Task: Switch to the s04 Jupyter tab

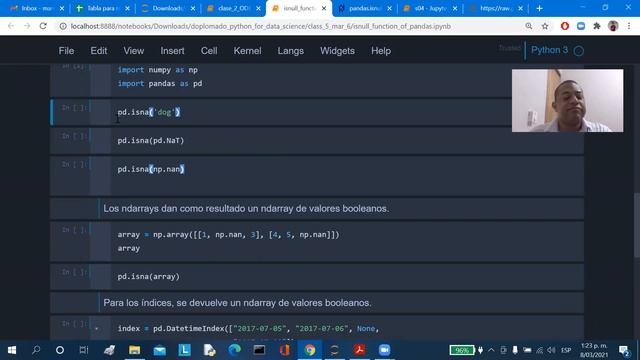Action: pos(429,8)
